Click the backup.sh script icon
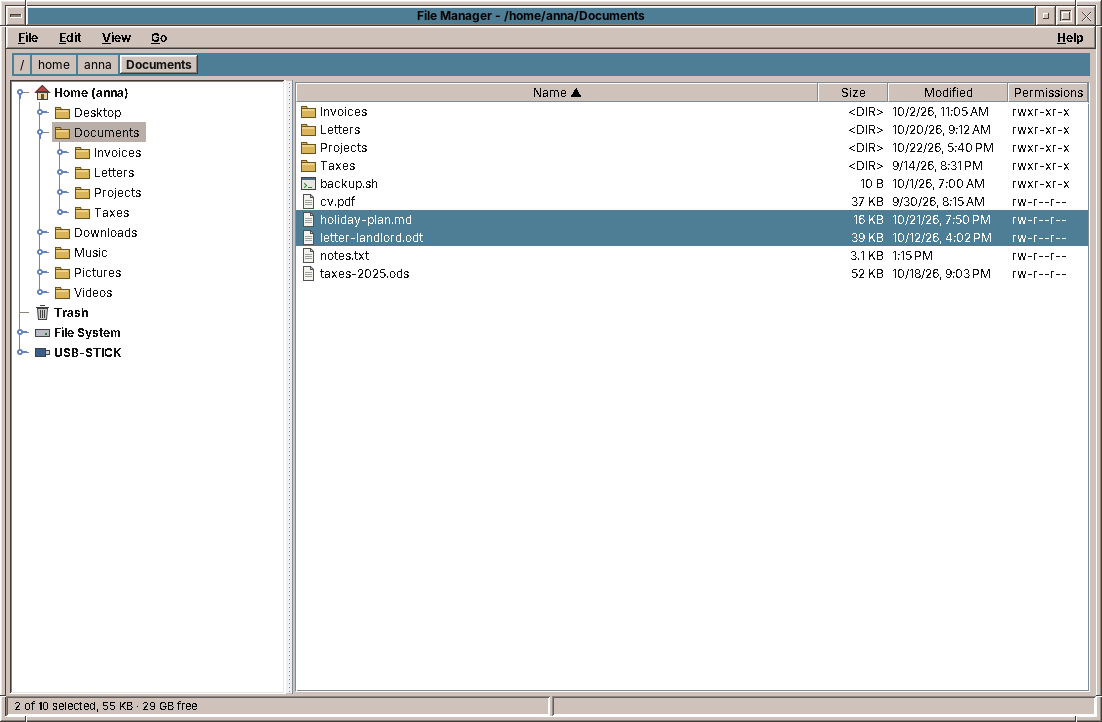This screenshot has width=1102, height=722. click(308, 184)
